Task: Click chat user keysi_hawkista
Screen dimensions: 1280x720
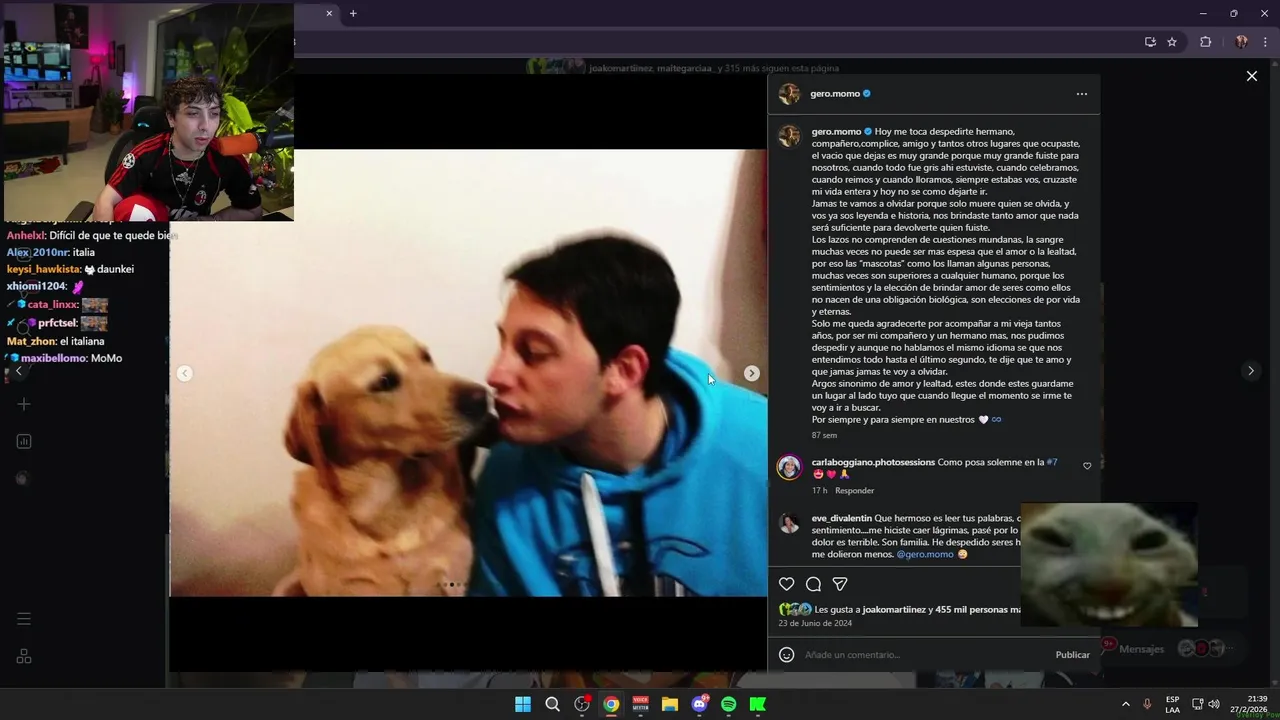Action: [43, 269]
